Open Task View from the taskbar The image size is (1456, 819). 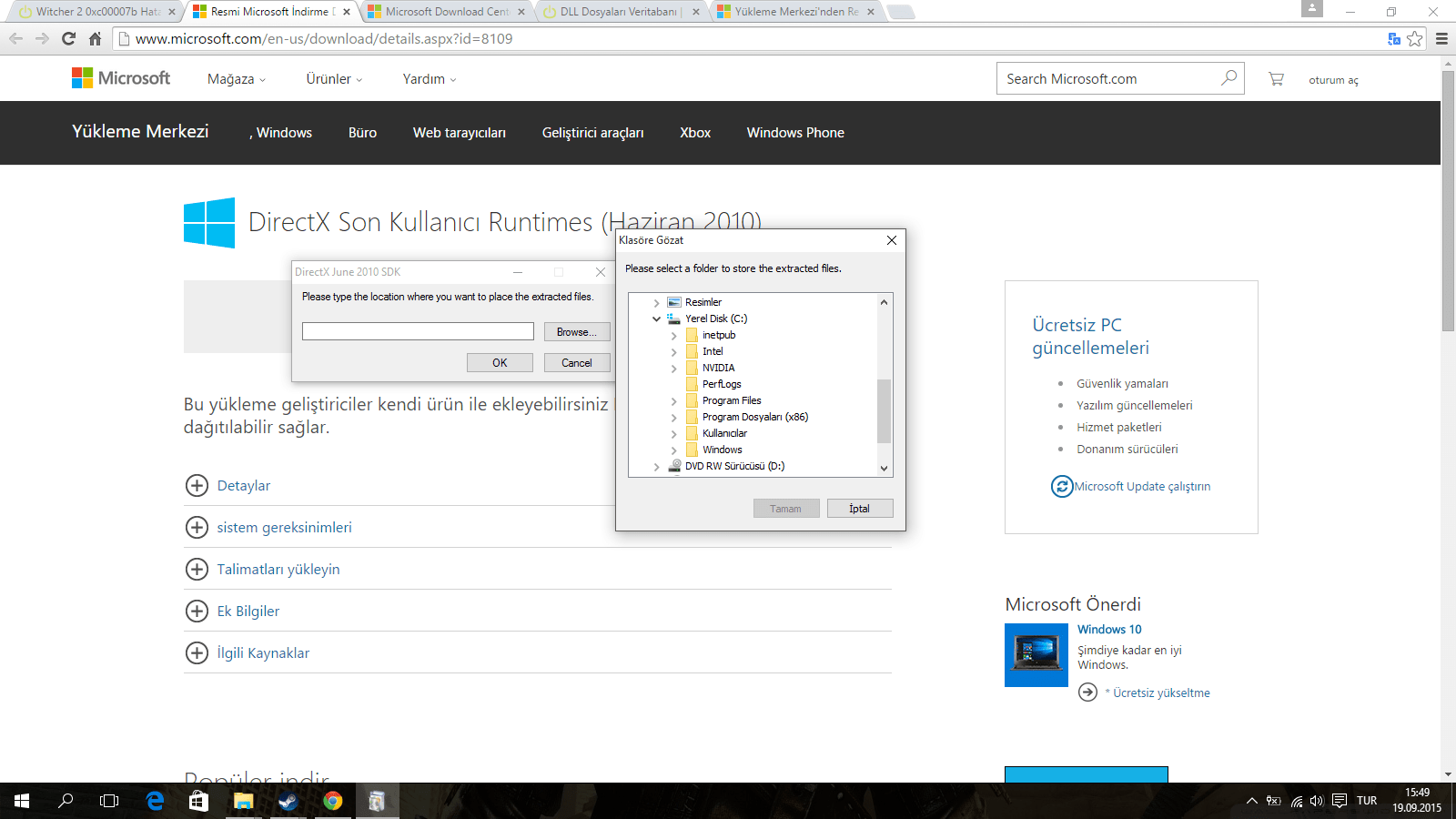109,801
